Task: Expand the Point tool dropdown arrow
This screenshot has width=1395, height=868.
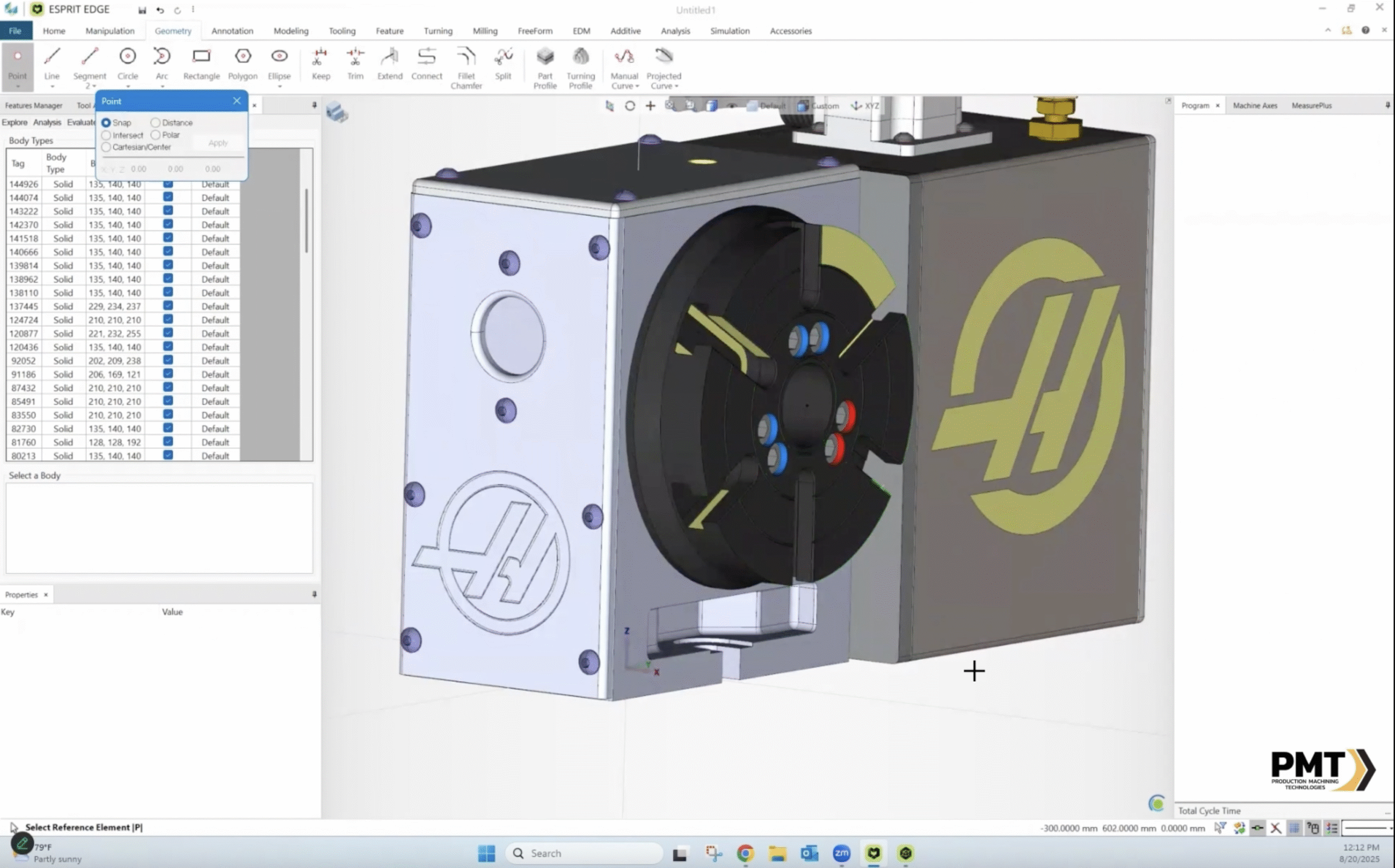Action: tap(17, 87)
